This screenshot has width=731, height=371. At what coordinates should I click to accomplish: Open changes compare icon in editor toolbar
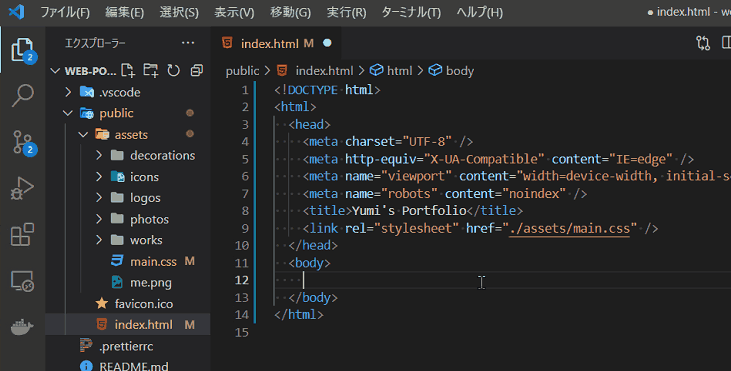click(703, 43)
